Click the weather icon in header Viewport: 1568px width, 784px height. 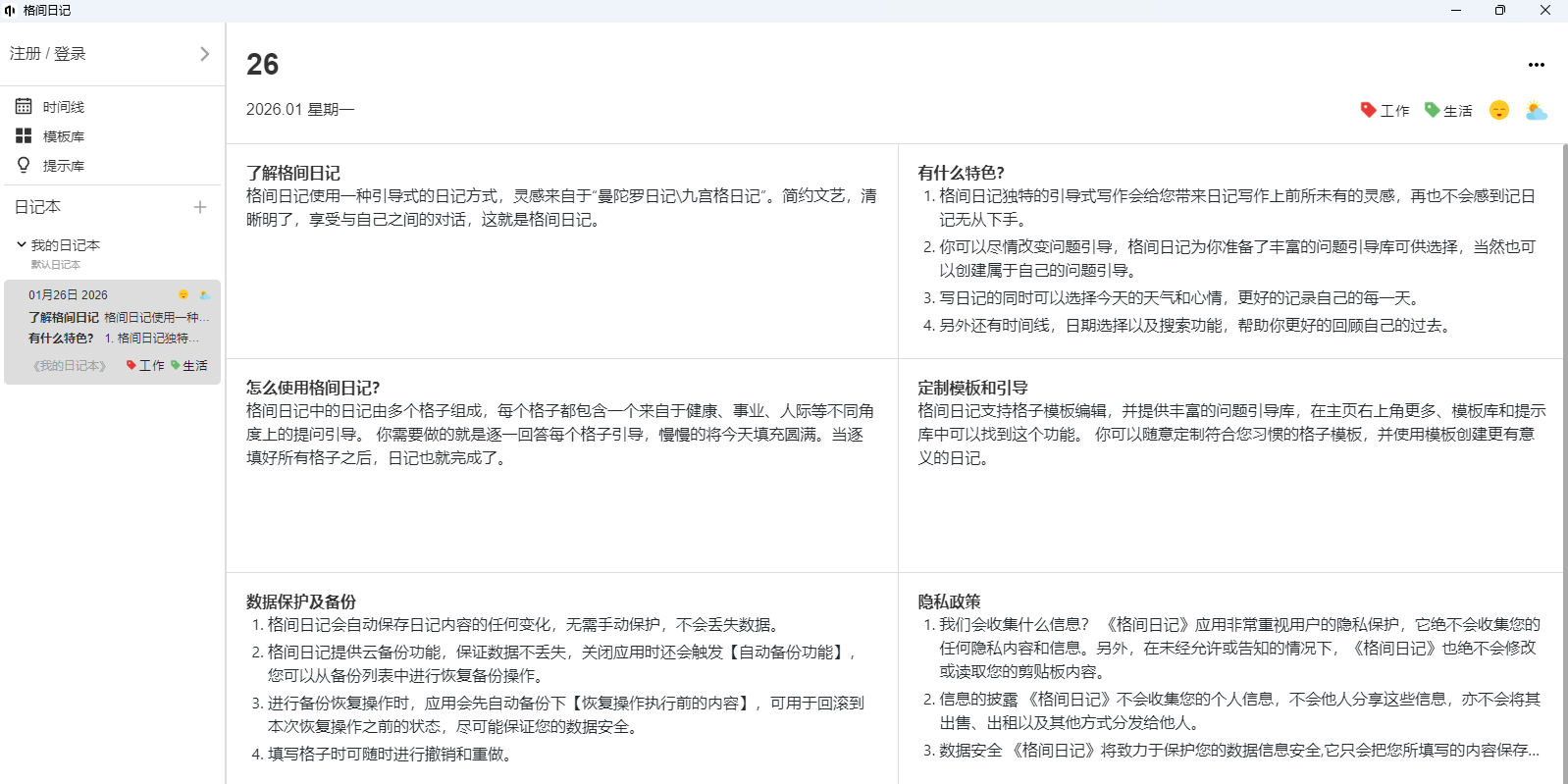[x=1536, y=111]
